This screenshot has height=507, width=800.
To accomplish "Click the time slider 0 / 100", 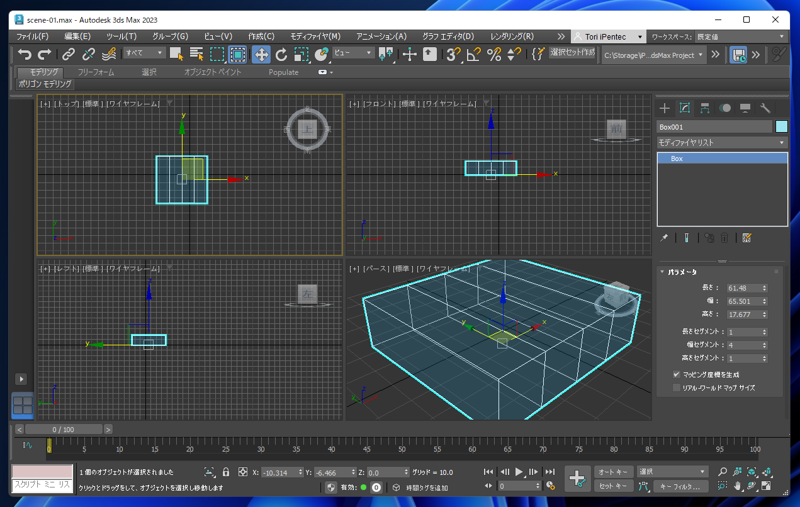I will point(63,429).
